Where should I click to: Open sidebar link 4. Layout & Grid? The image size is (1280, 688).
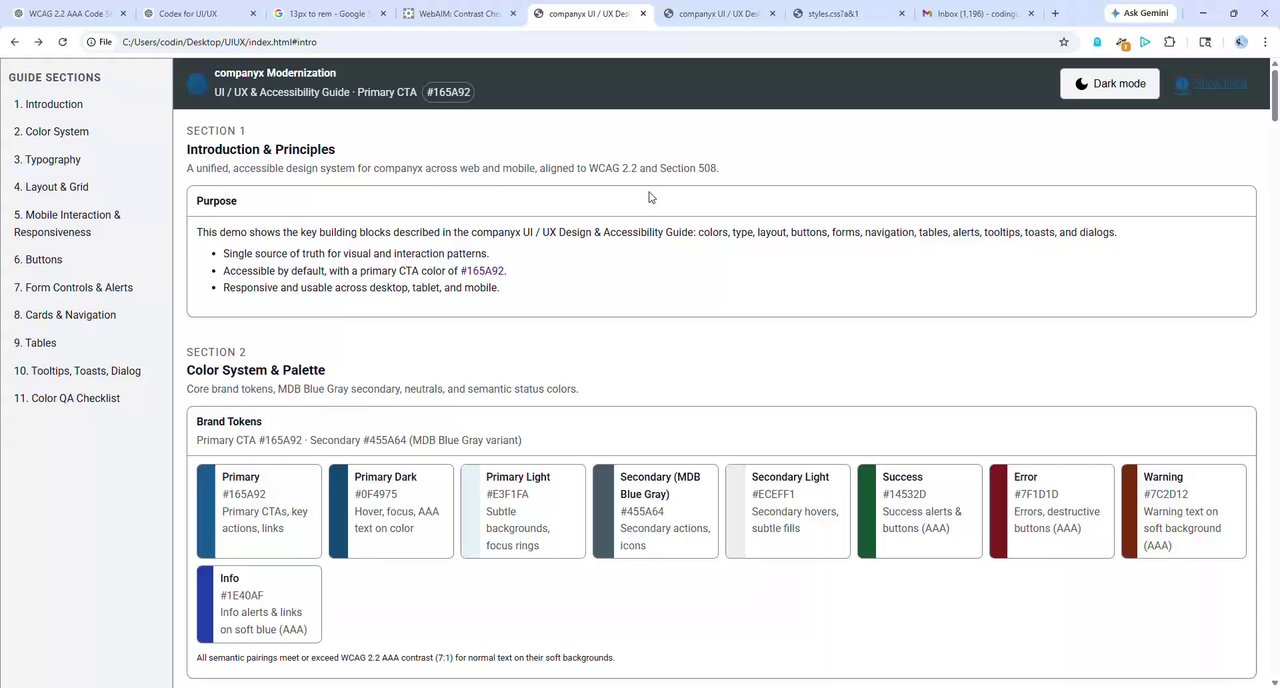[51, 187]
